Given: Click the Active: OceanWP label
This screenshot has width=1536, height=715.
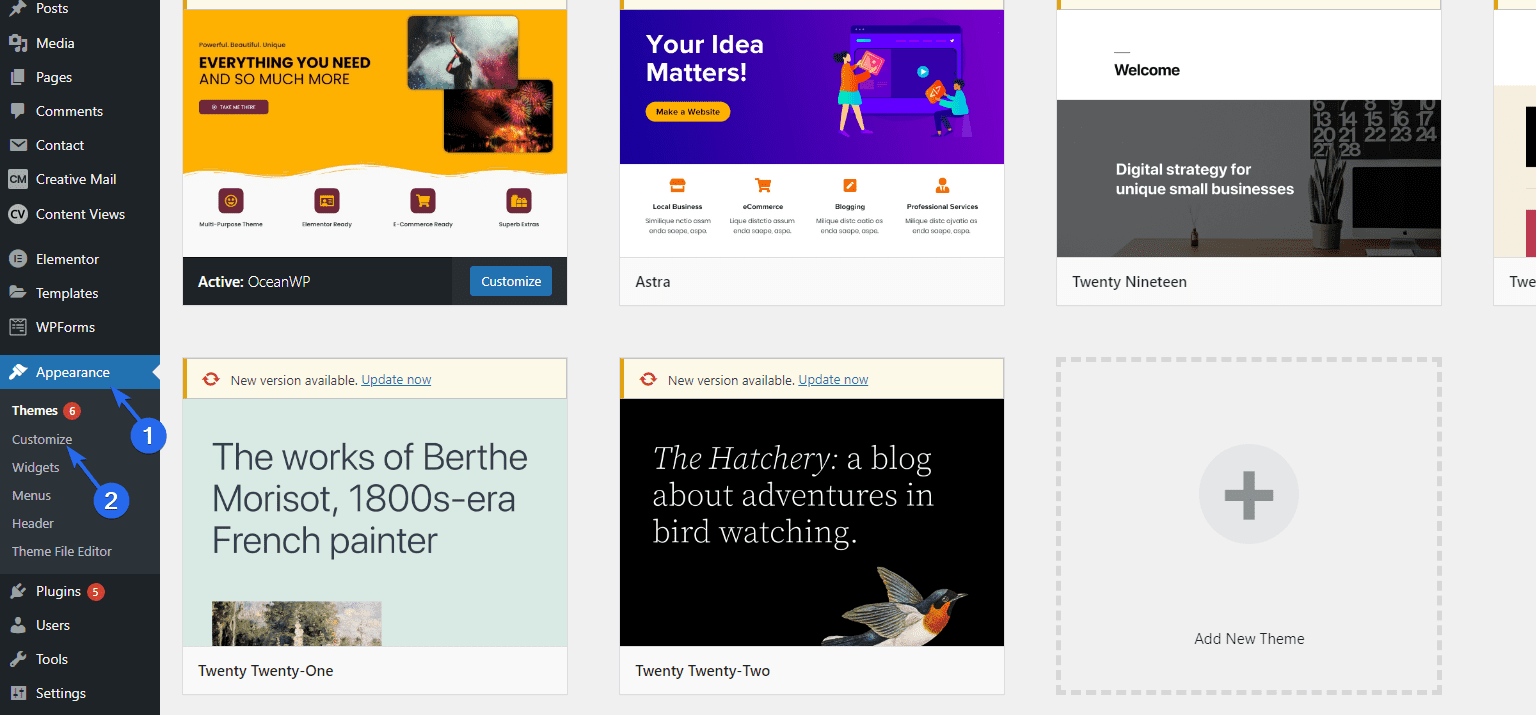Looking at the screenshot, I should click(254, 282).
